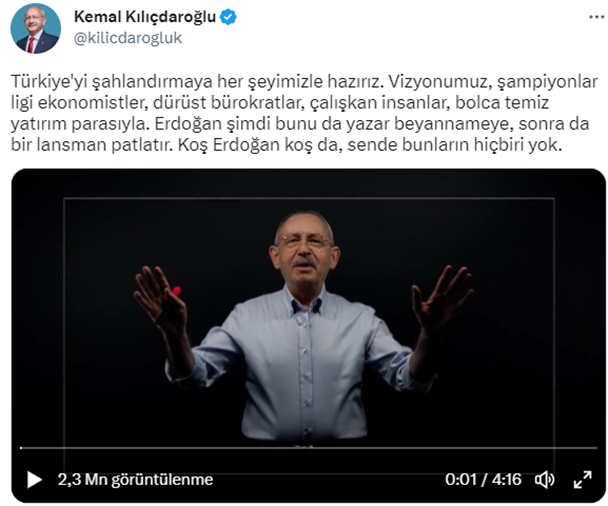
Task: Click the man's face in the video
Action: (x=304, y=248)
